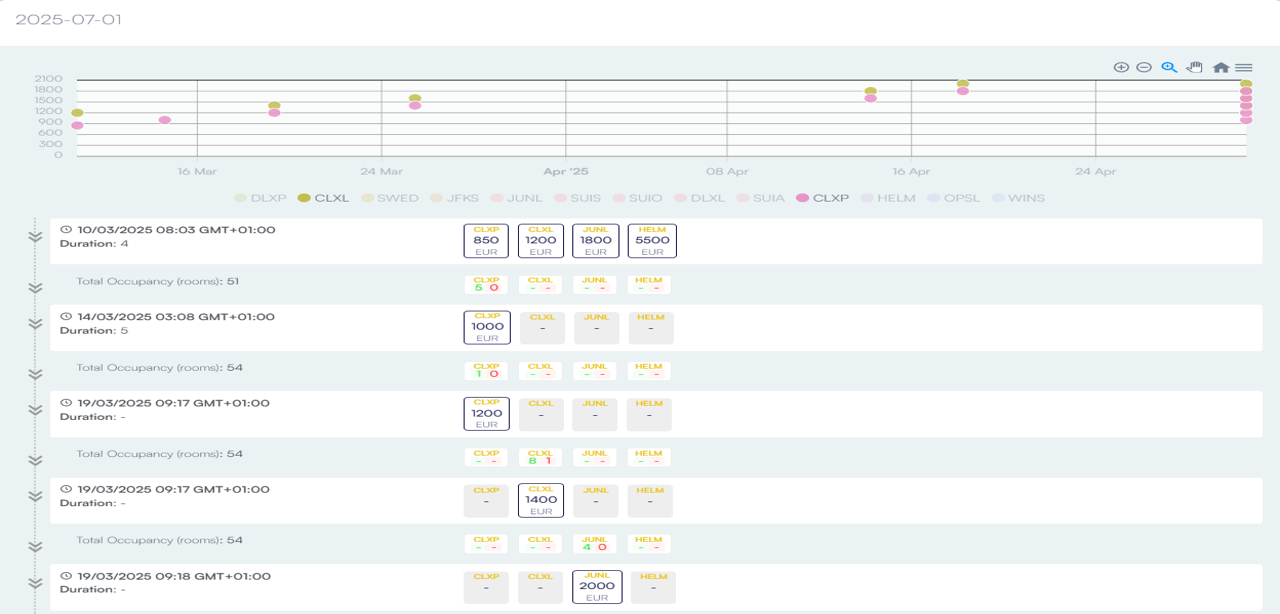Click the HELM 5500 EUR price box
The image size is (1280, 614).
tap(652, 241)
